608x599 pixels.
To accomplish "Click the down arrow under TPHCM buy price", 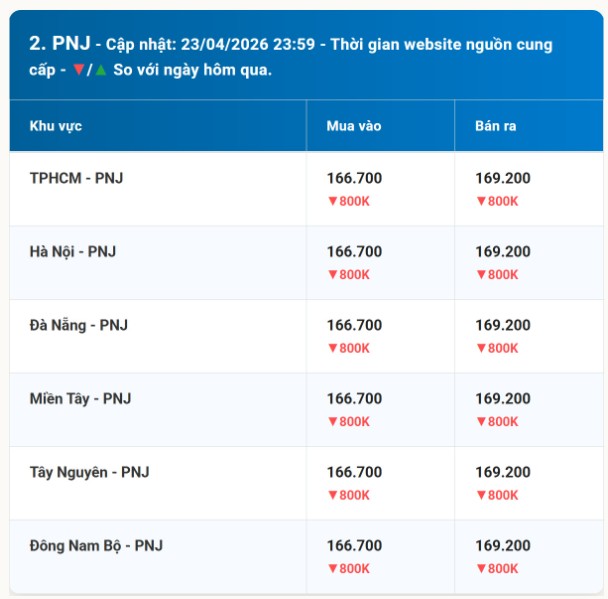I will tap(332, 201).
